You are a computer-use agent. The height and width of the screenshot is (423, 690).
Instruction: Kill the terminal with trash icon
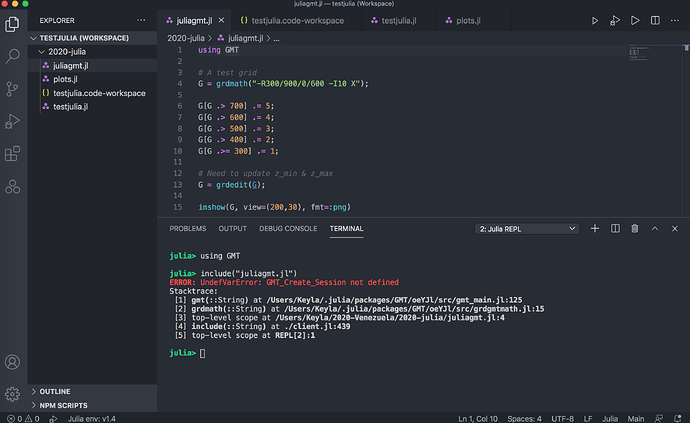pos(635,228)
